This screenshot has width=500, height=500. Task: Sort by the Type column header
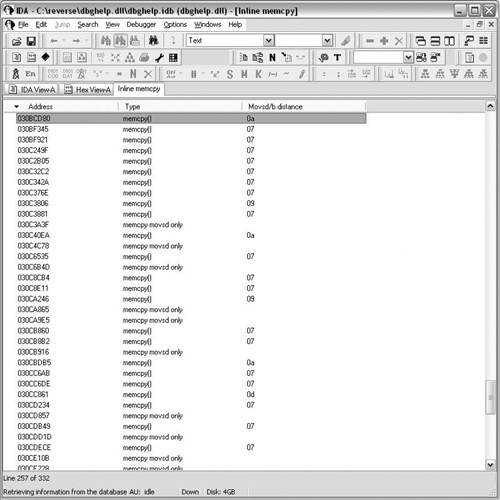[180, 107]
